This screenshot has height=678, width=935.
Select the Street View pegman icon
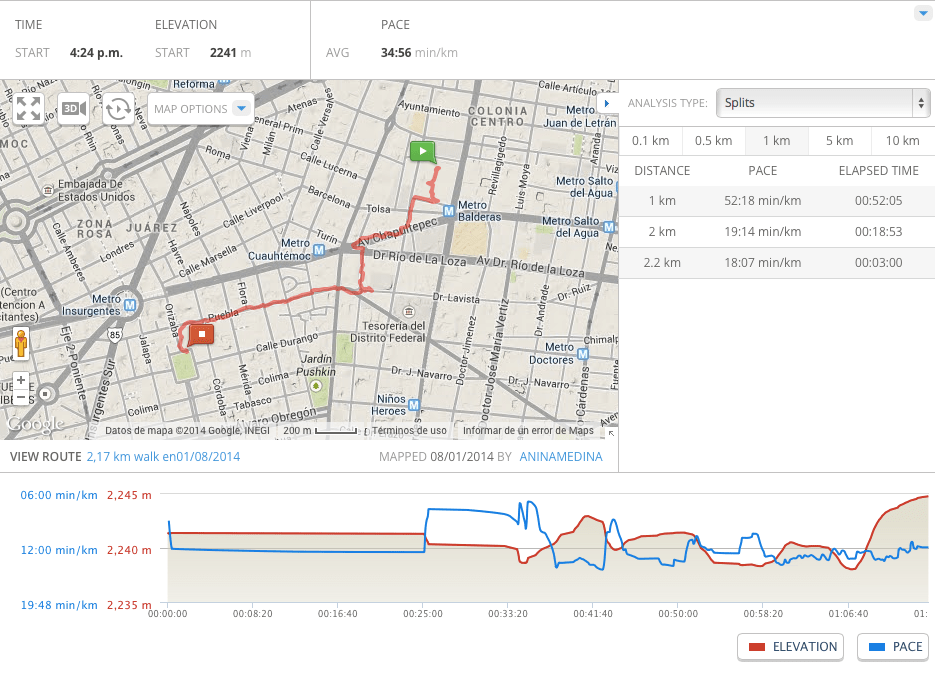pyautogui.click(x=20, y=344)
